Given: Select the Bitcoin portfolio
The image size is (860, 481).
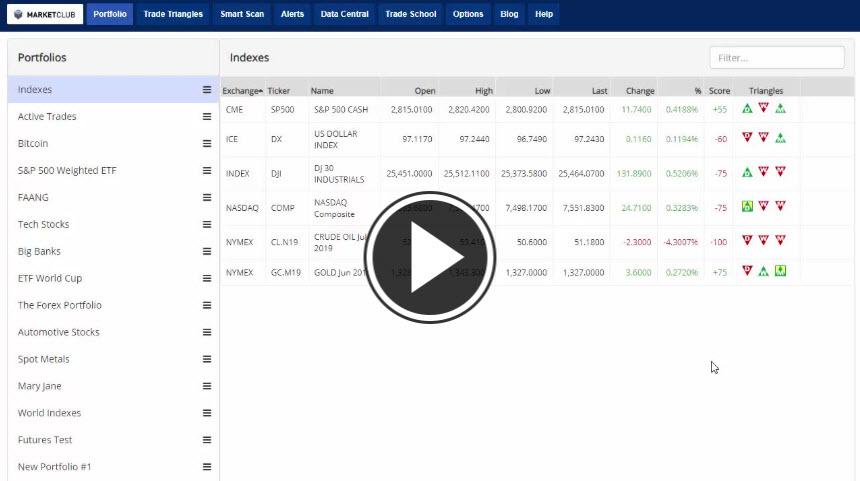Looking at the screenshot, I should coord(33,143).
